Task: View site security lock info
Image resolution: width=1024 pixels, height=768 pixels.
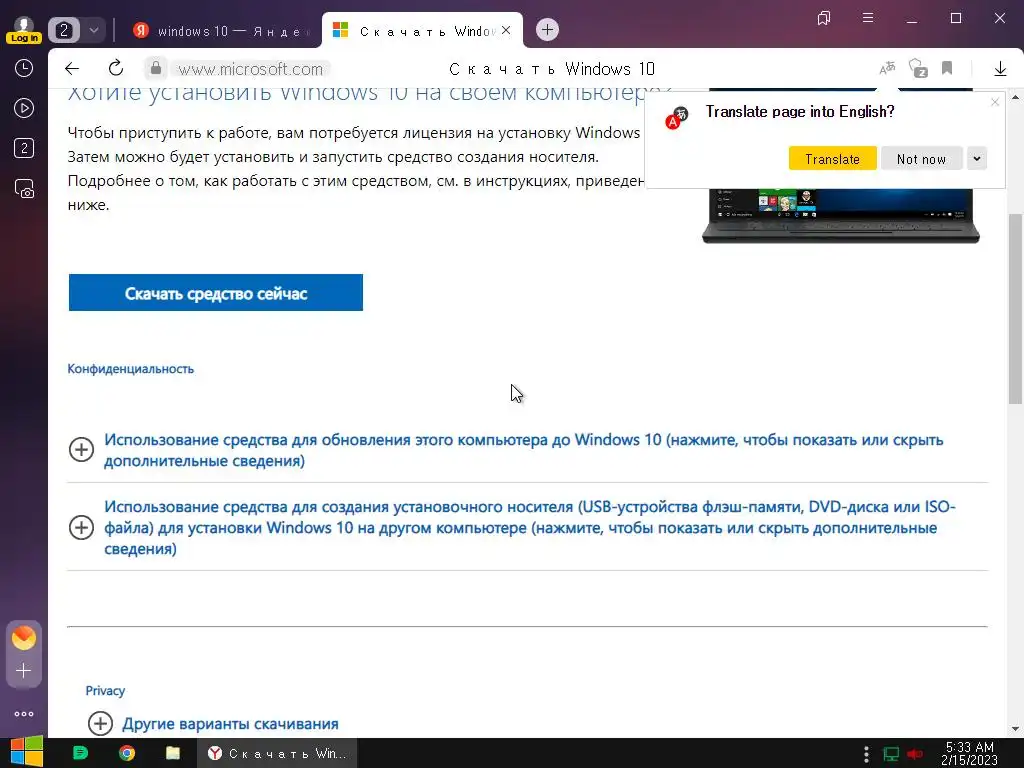Action: click(x=155, y=68)
